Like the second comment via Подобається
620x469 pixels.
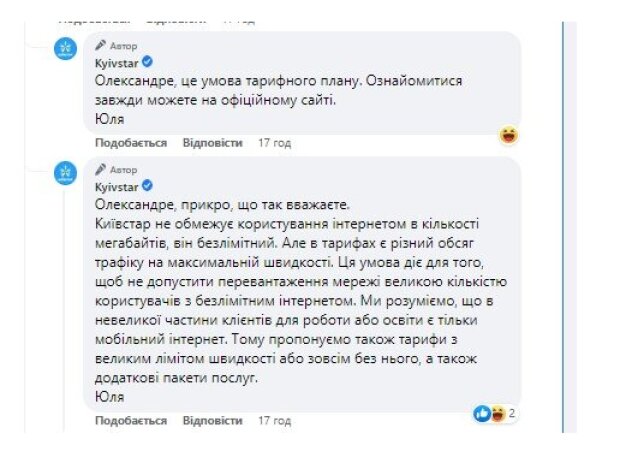tap(131, 421)
